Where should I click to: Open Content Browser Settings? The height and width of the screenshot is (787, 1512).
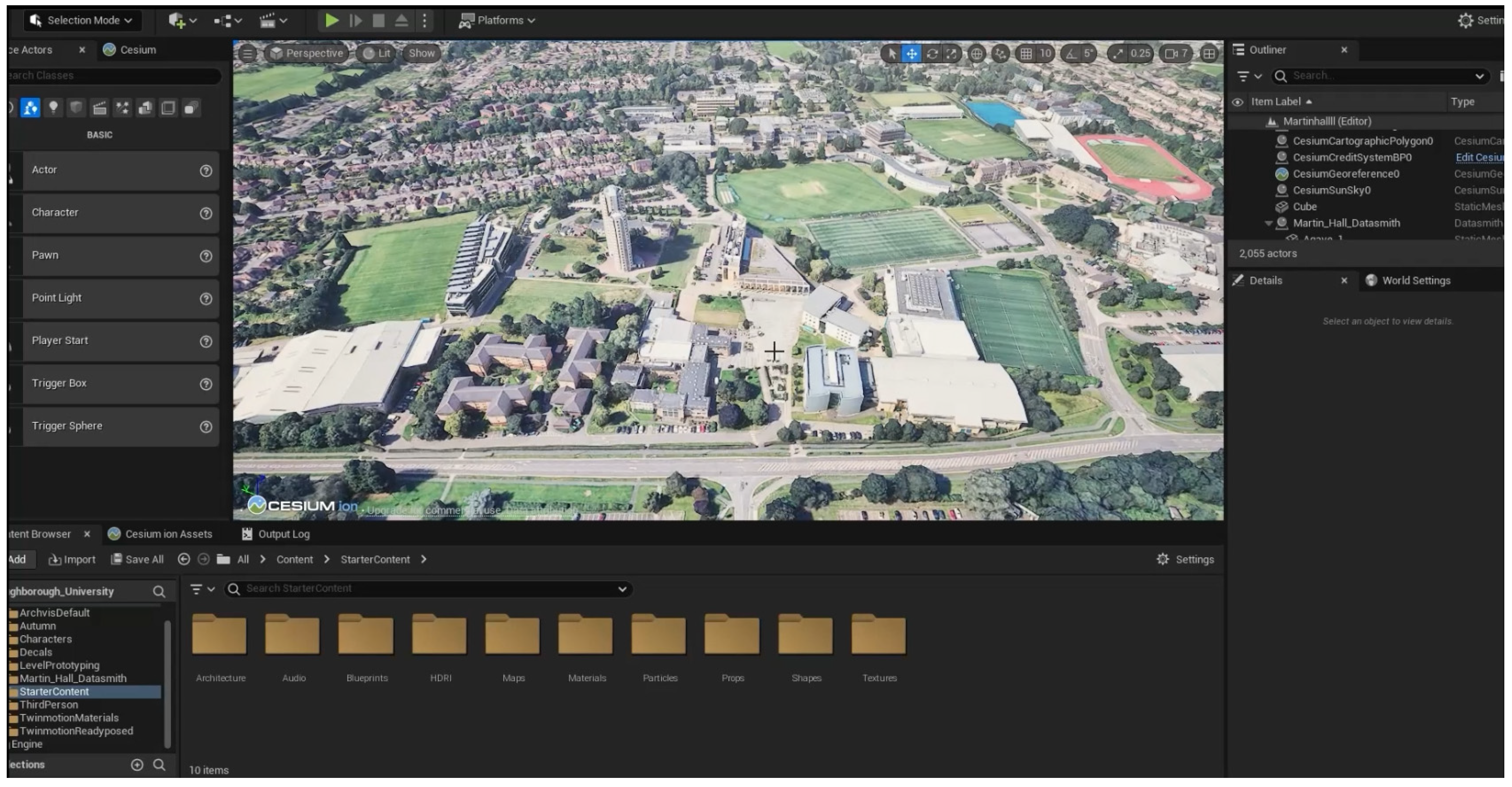[x=1185, y=560]
